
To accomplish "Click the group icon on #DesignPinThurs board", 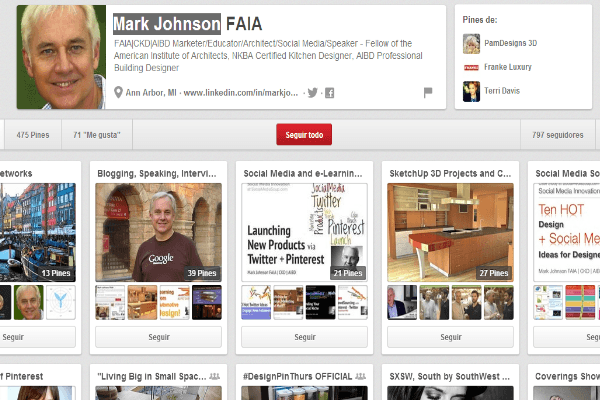I will coord(360,377).
